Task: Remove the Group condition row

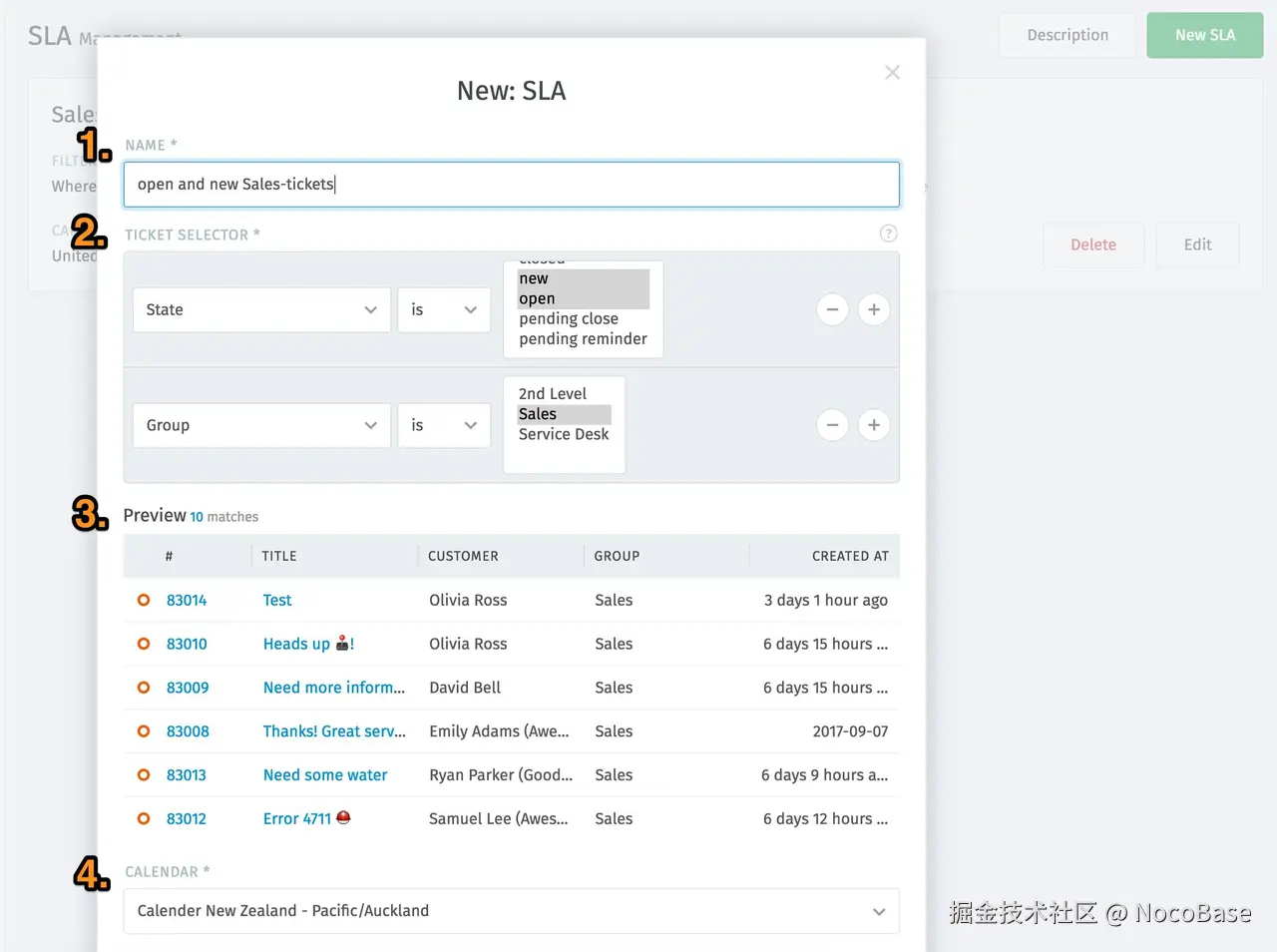Action: [x=832, y=425]
